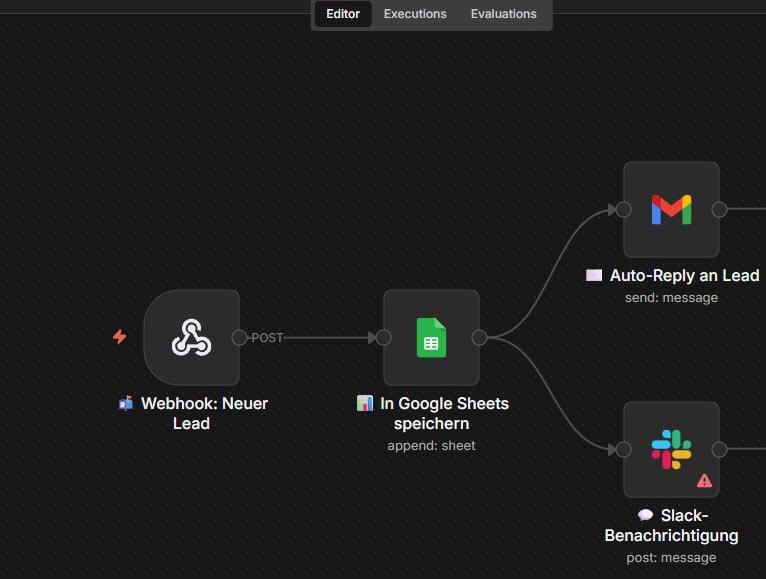Click the Gmail node output connector
This screenshot has height=579, width=766.
point(719,210)
